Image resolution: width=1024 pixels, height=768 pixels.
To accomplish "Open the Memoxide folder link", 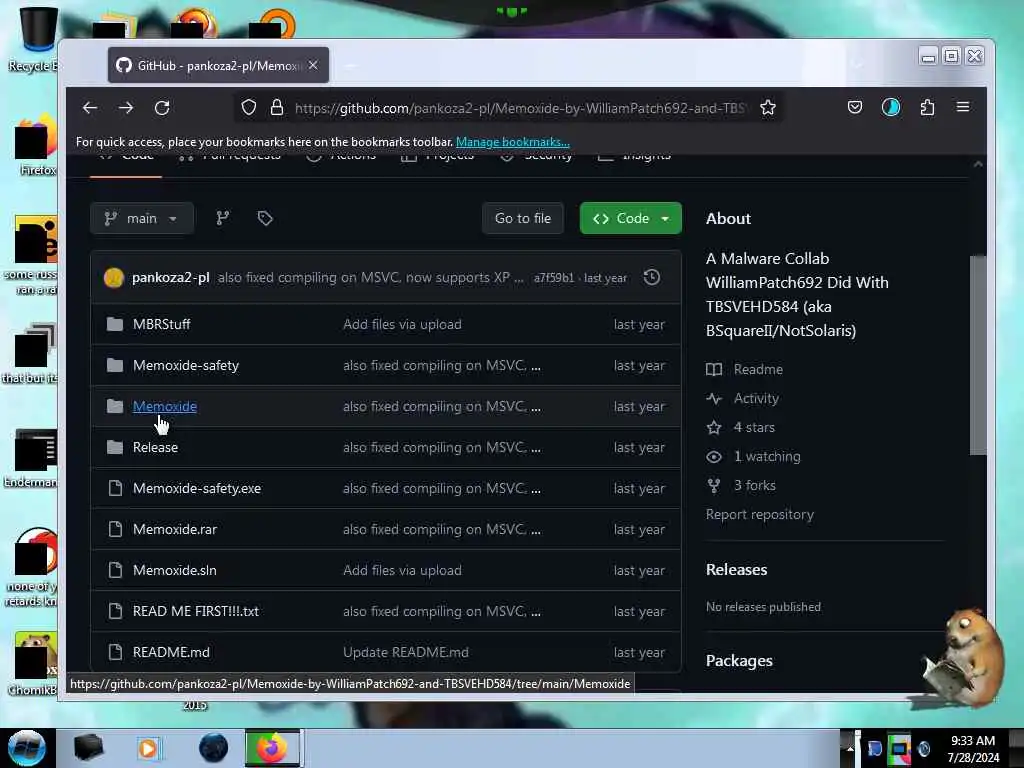I will click(x=165, y=406).
